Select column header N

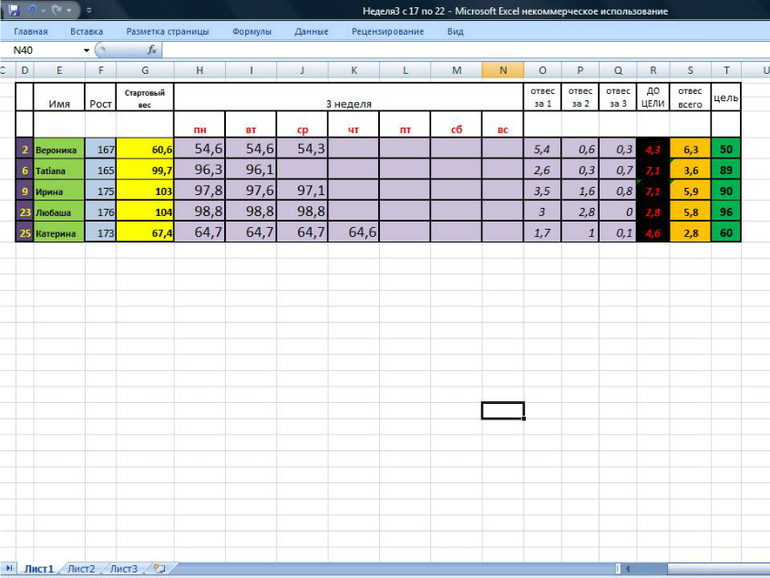(x=503, y=69)
